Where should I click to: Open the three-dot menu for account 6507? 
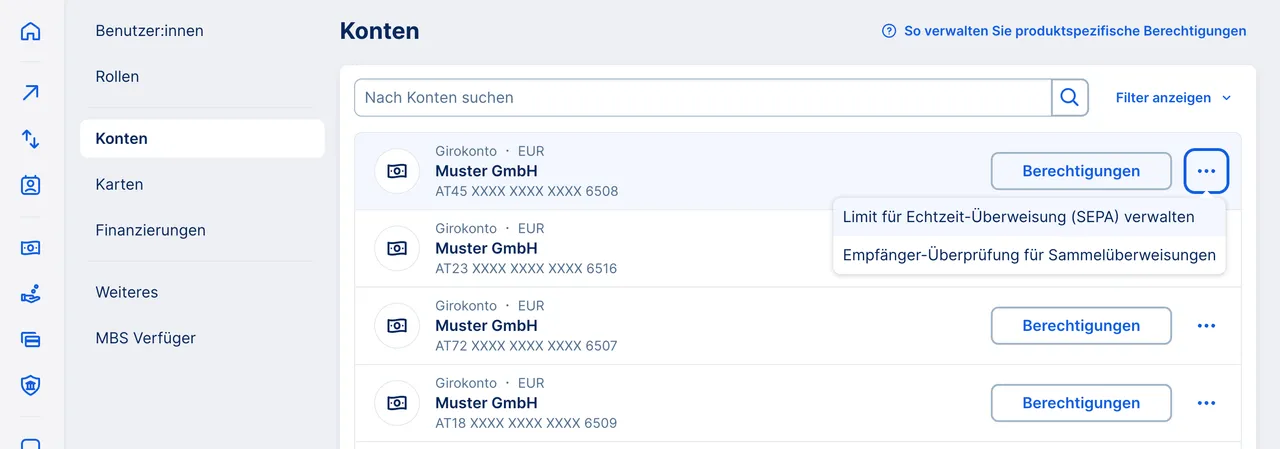click(x=1206, y=326)
